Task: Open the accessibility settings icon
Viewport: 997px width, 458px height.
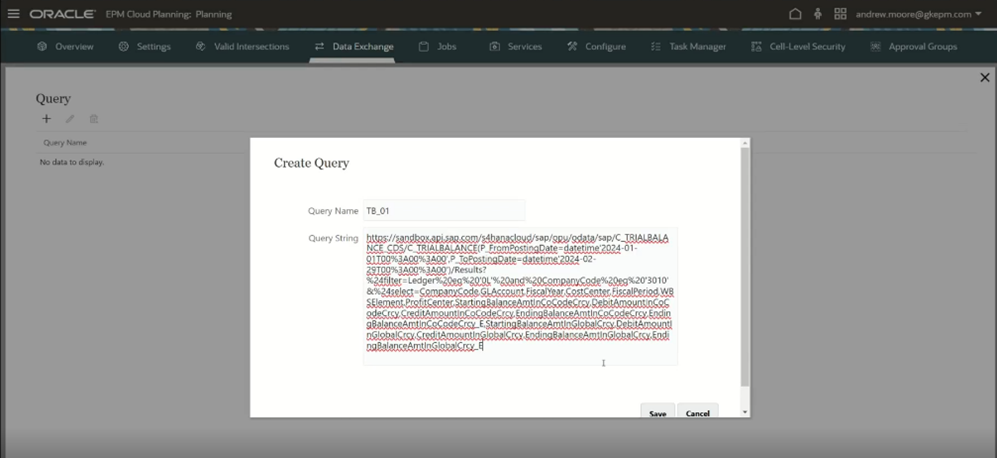Action: coord(818,14)
